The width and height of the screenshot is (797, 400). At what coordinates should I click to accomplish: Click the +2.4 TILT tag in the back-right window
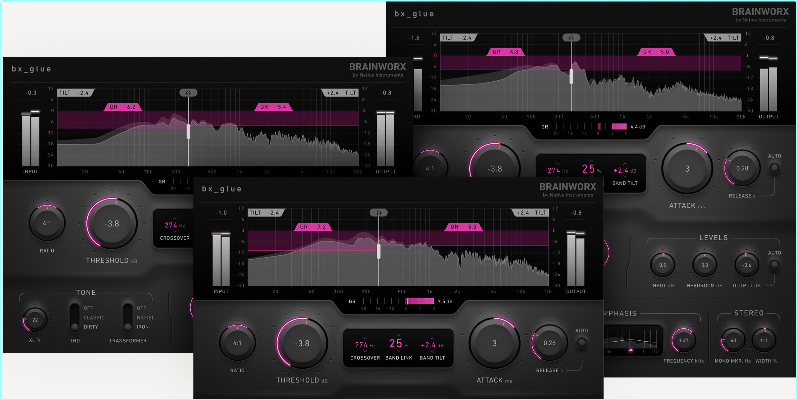click(722, 38)
